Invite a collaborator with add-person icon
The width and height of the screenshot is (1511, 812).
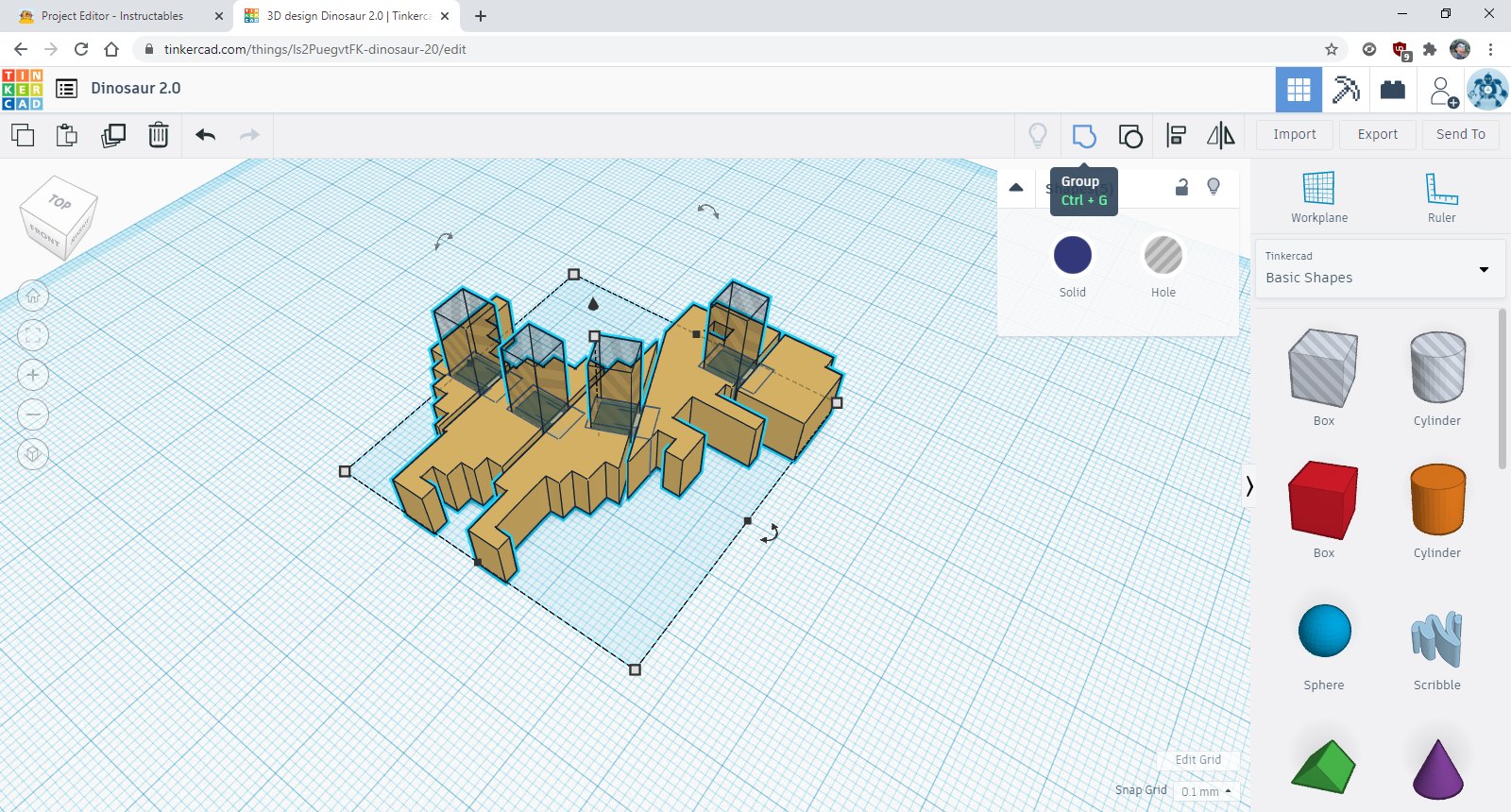click(x=1443, y=91)
